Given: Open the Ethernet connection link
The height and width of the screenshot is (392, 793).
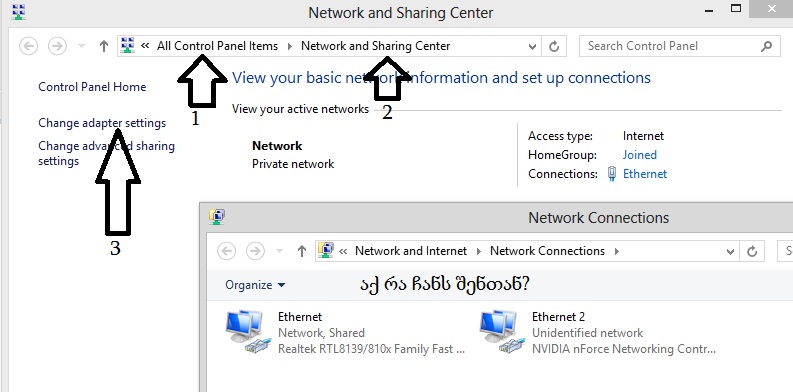Looking at the screenshot, I should coord(645,174).
